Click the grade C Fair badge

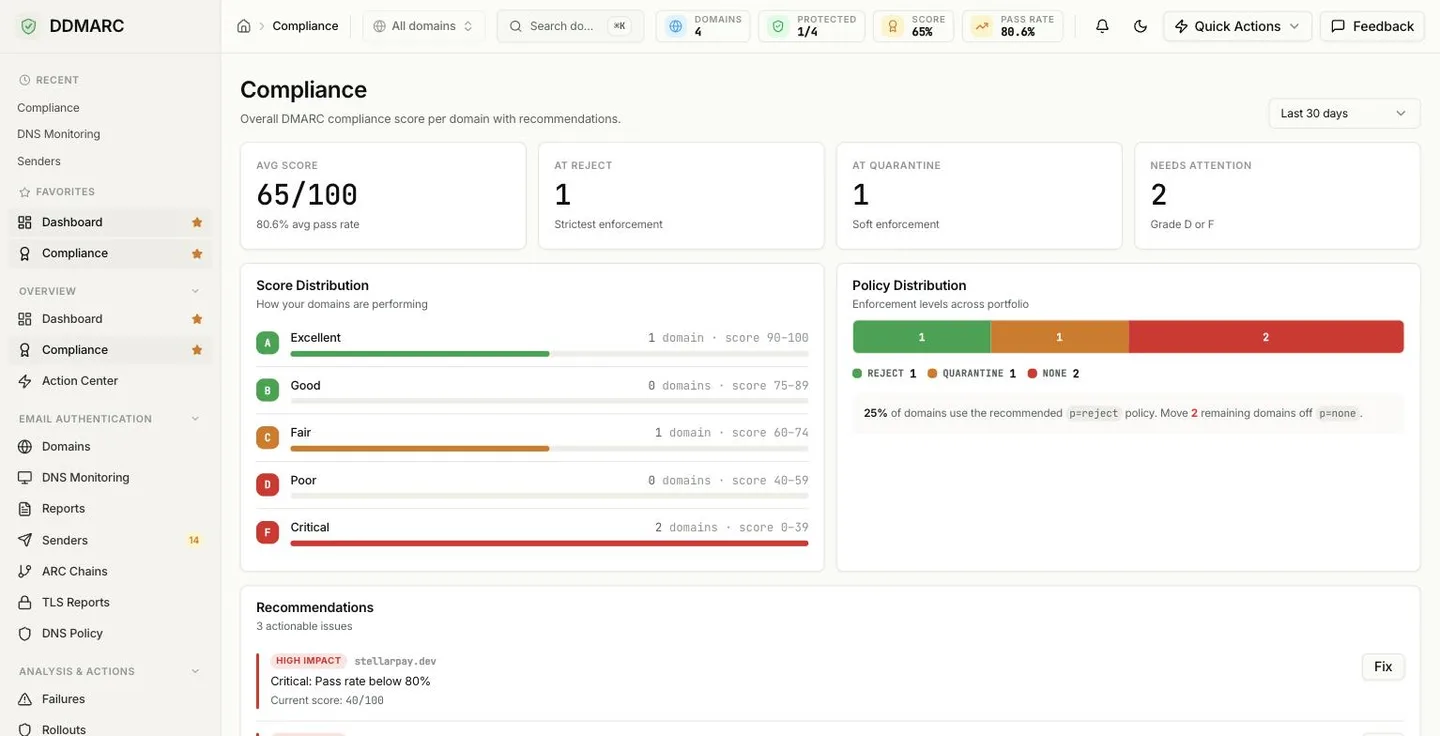click(267, 437)
